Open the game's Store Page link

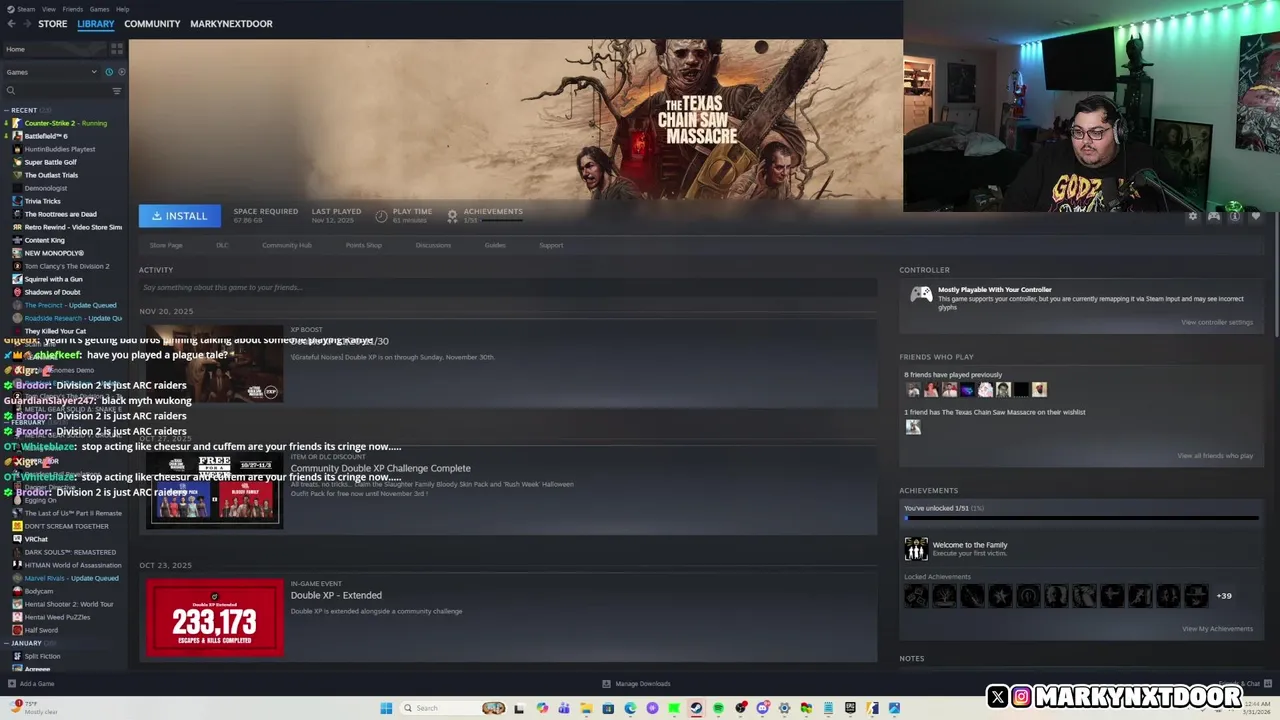(x=166, y=245)
